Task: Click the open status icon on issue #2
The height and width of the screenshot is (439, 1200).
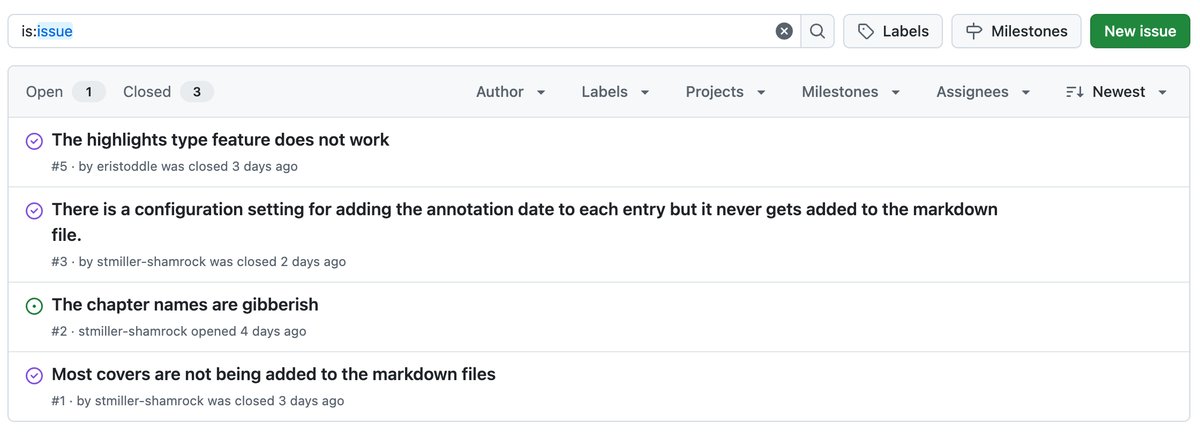Action: (34, 306)
